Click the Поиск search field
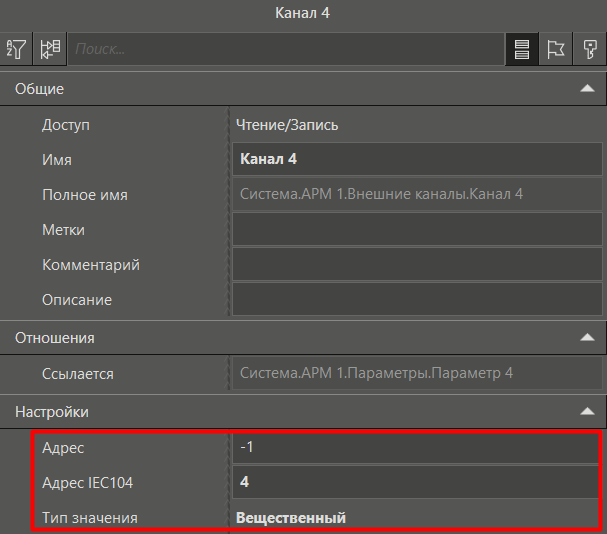Image resolution: width=607 pixels, height=534 pixels. point(285,50)
